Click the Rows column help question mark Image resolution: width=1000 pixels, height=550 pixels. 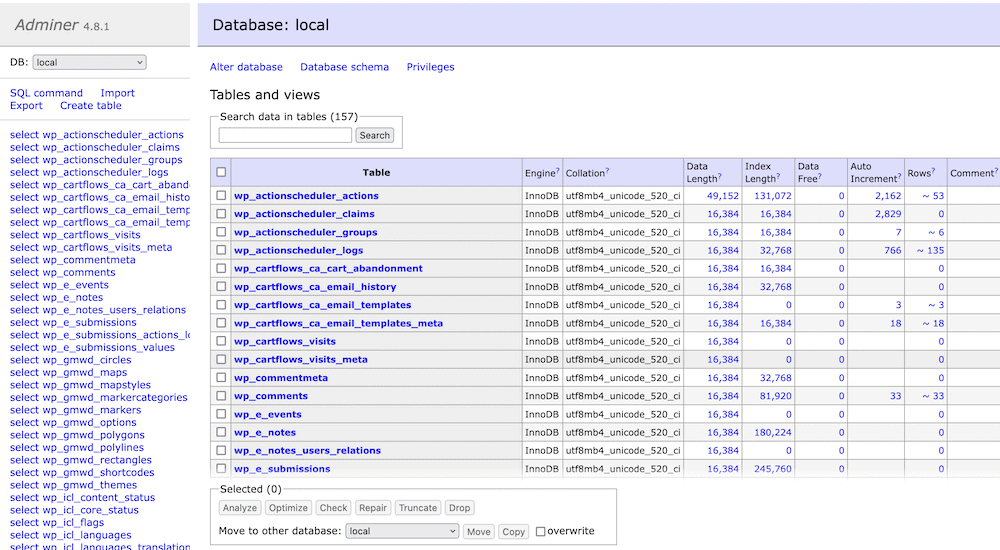coord(933,170)
